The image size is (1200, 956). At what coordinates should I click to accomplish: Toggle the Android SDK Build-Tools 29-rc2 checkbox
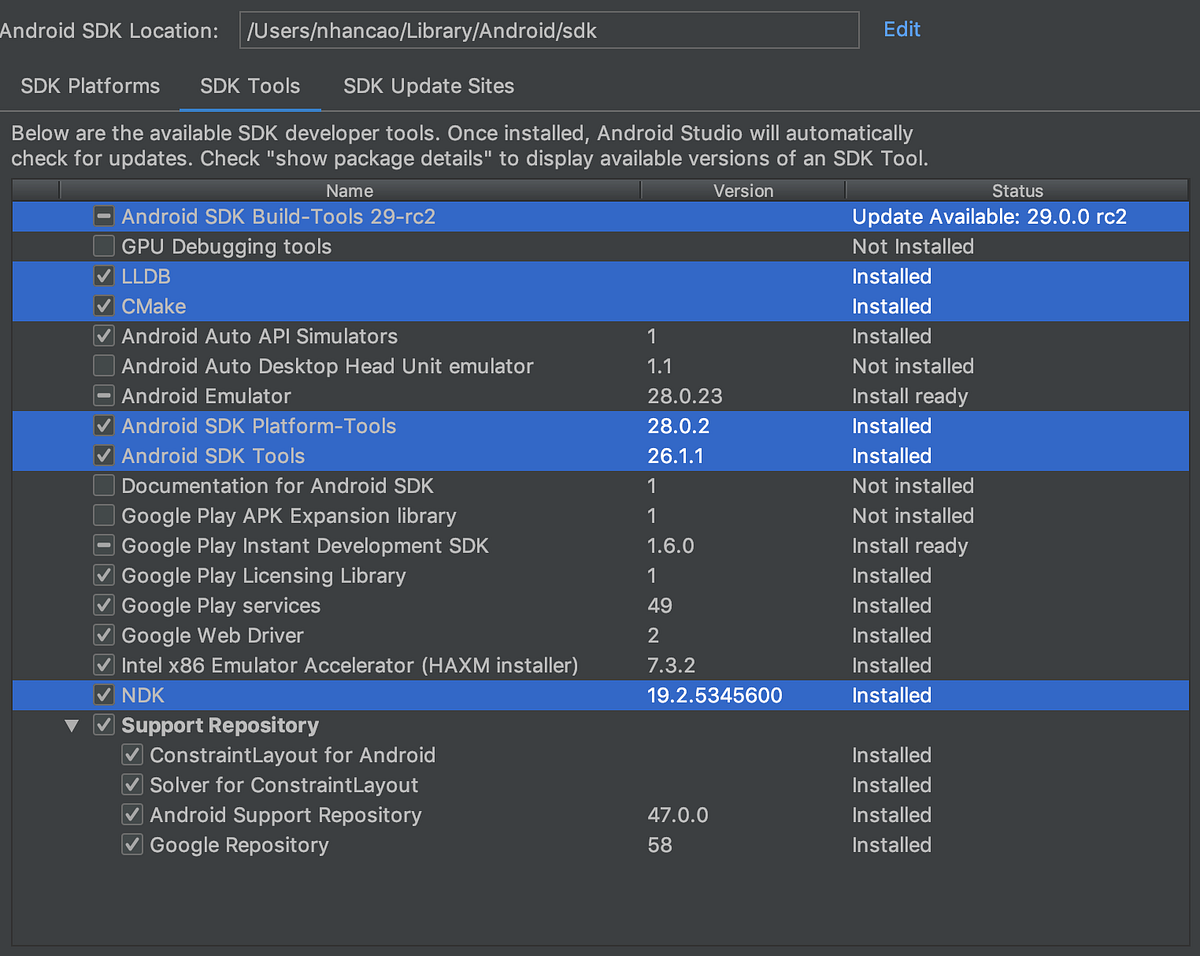[103, 216]
